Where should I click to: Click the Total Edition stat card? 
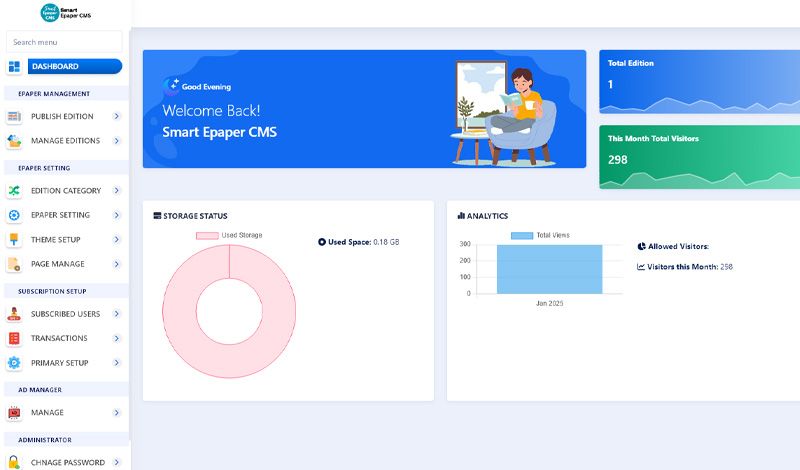[699, 80]
